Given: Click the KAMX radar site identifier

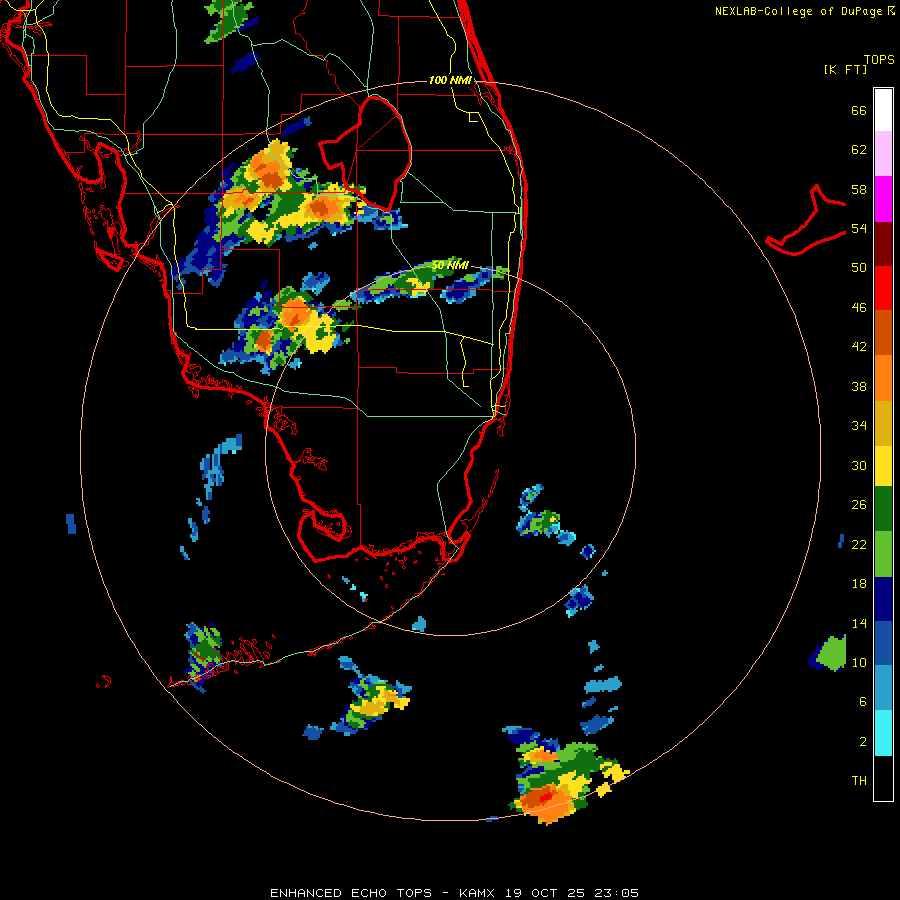Looking at the screenshot, I should point(479,893).
